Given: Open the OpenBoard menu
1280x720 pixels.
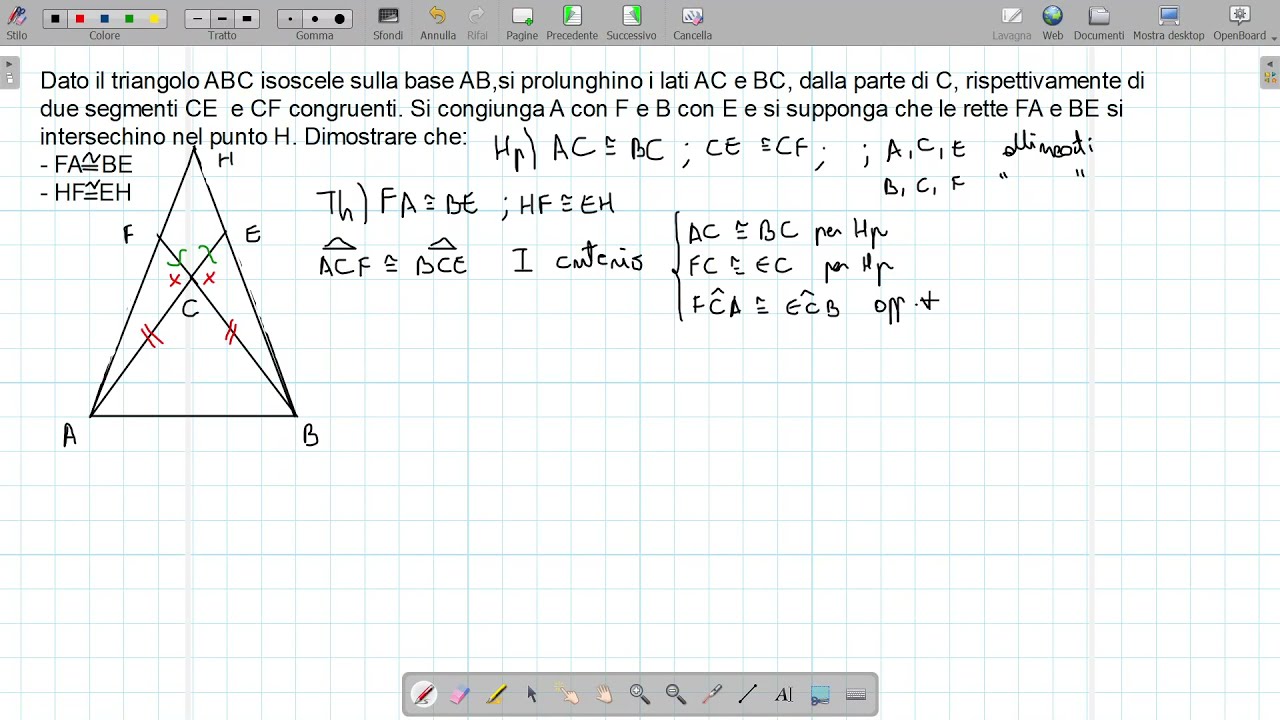Looking at the screenshot, I should 1240,22.
